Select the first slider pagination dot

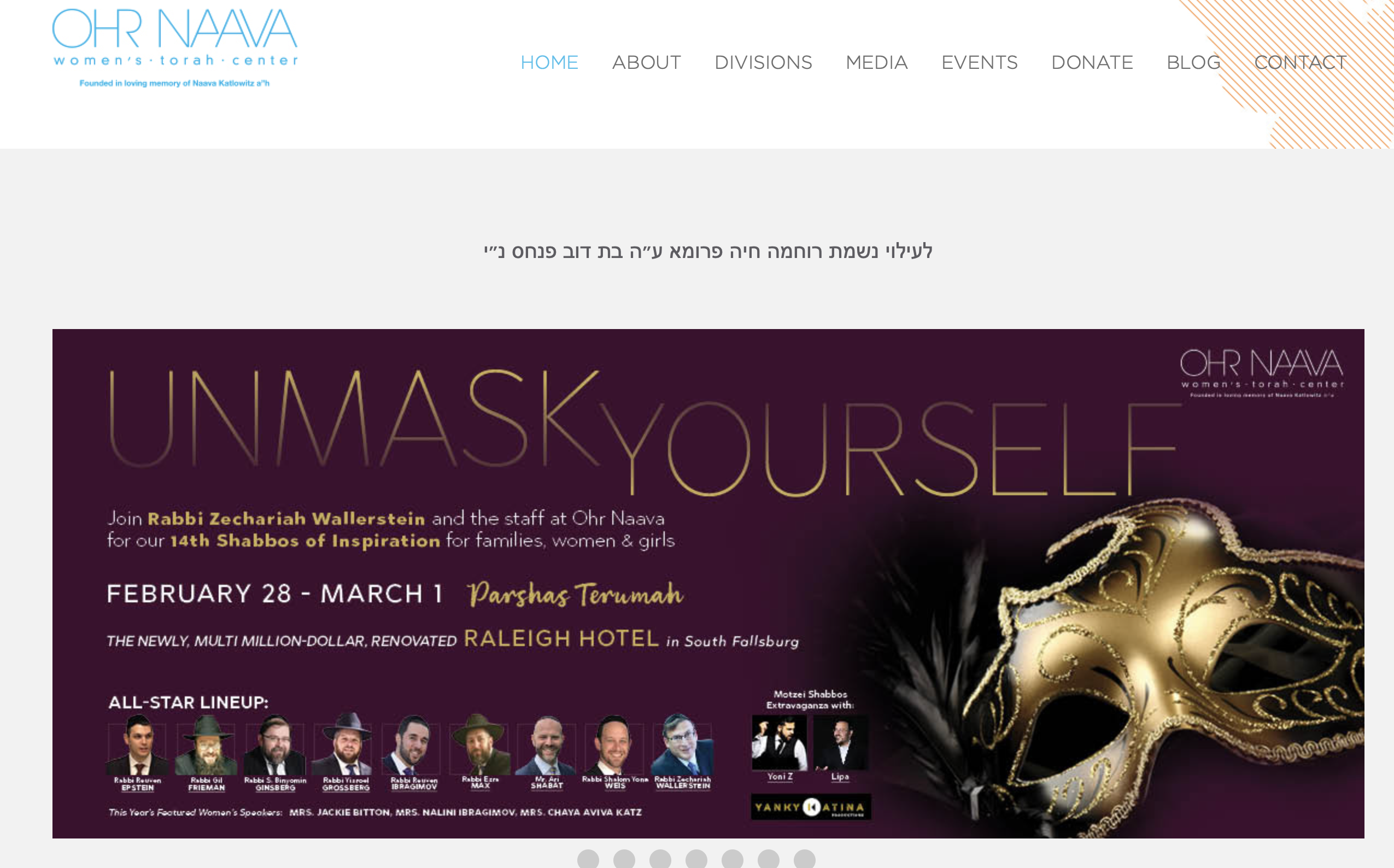point(588,859)
